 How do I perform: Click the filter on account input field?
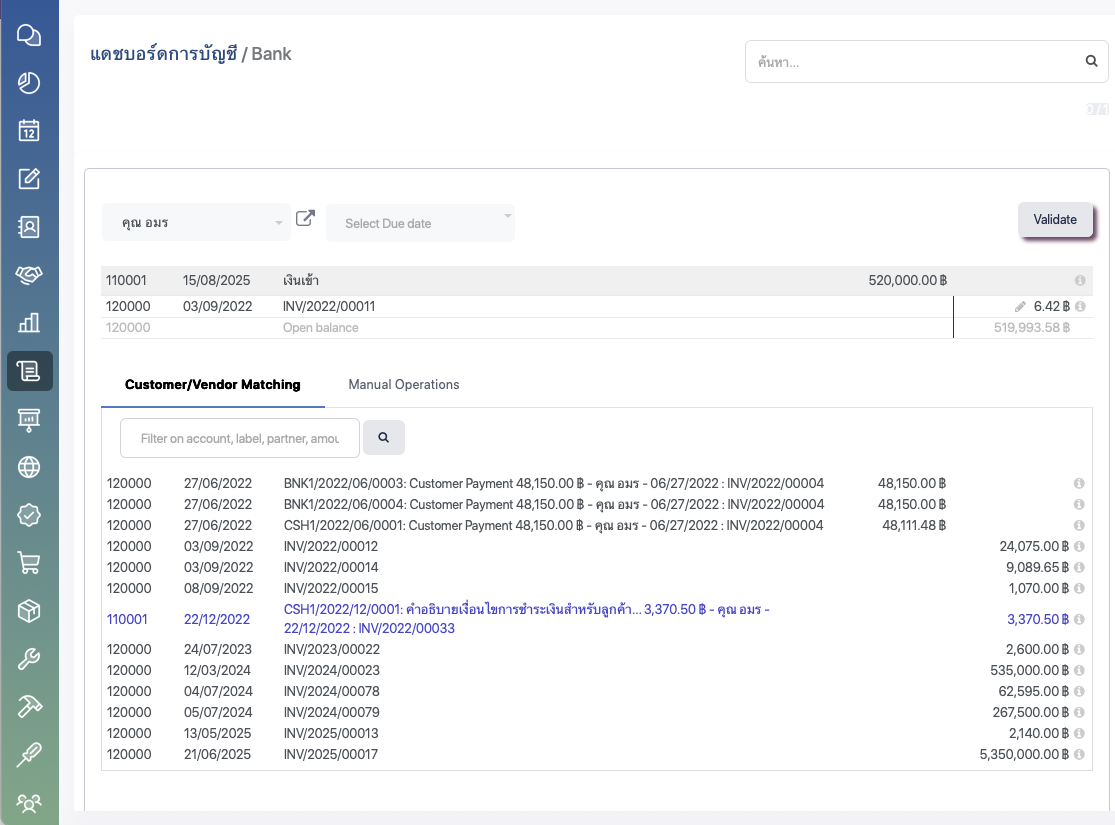click(x=240, y=438)
